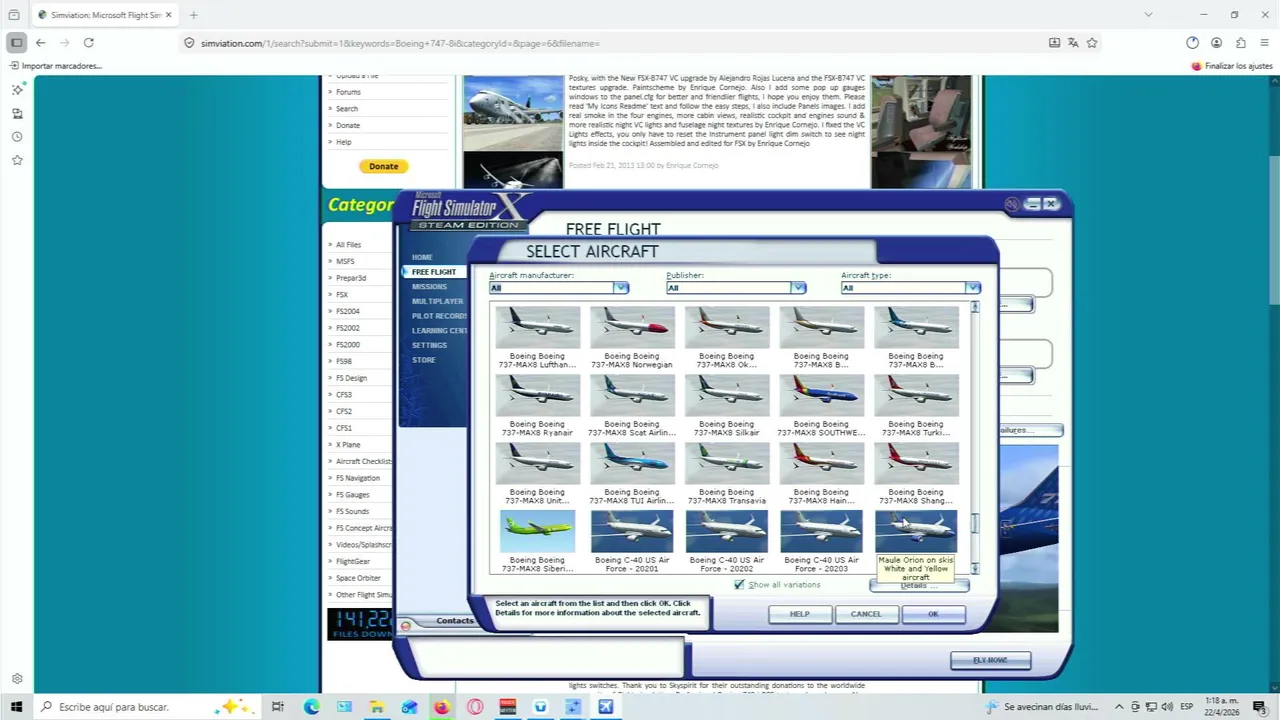This screenshot has height=720, width=1280.
Task: Select the Boeing 737-MAX8 TUI Airlines aircraft
Action: click(x=632, y=463)
